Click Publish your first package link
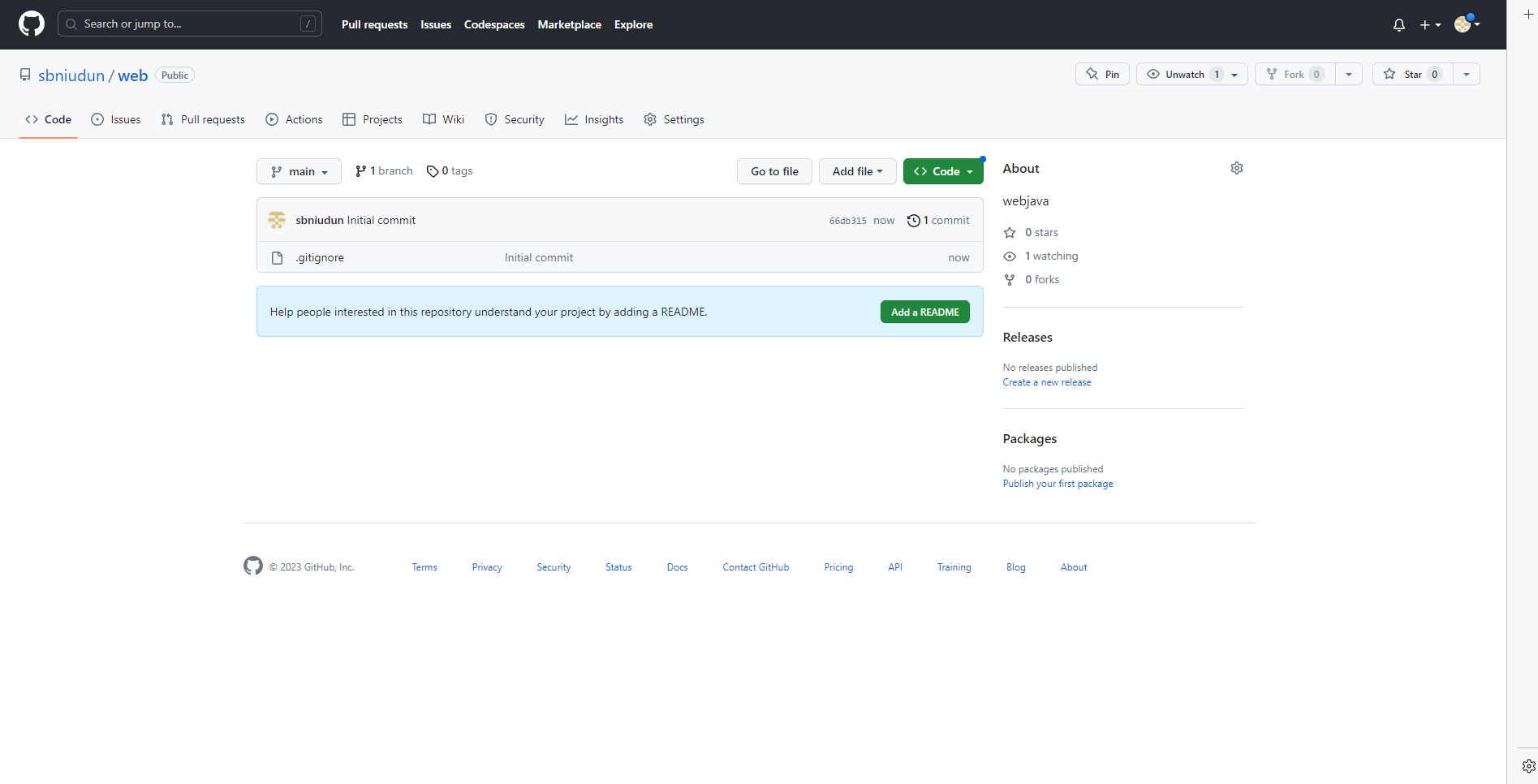 pos(1058,484)
